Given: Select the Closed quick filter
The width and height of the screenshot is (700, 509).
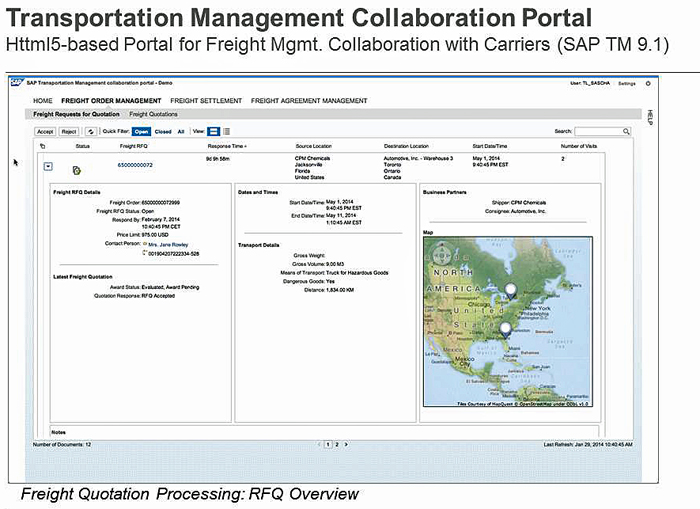Looking at the screenshot, I should point(163,131).
